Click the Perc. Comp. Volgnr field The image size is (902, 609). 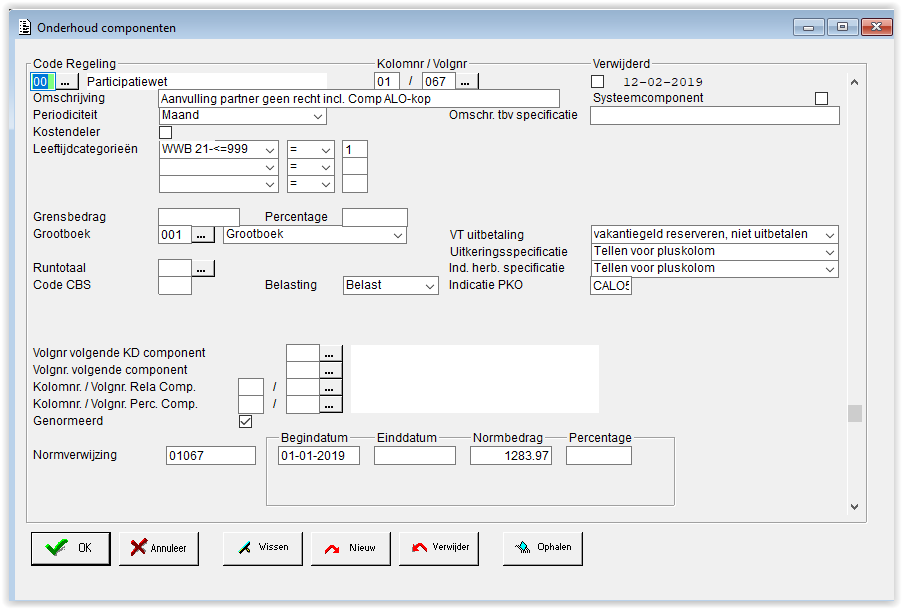click(x=303, y=404)
